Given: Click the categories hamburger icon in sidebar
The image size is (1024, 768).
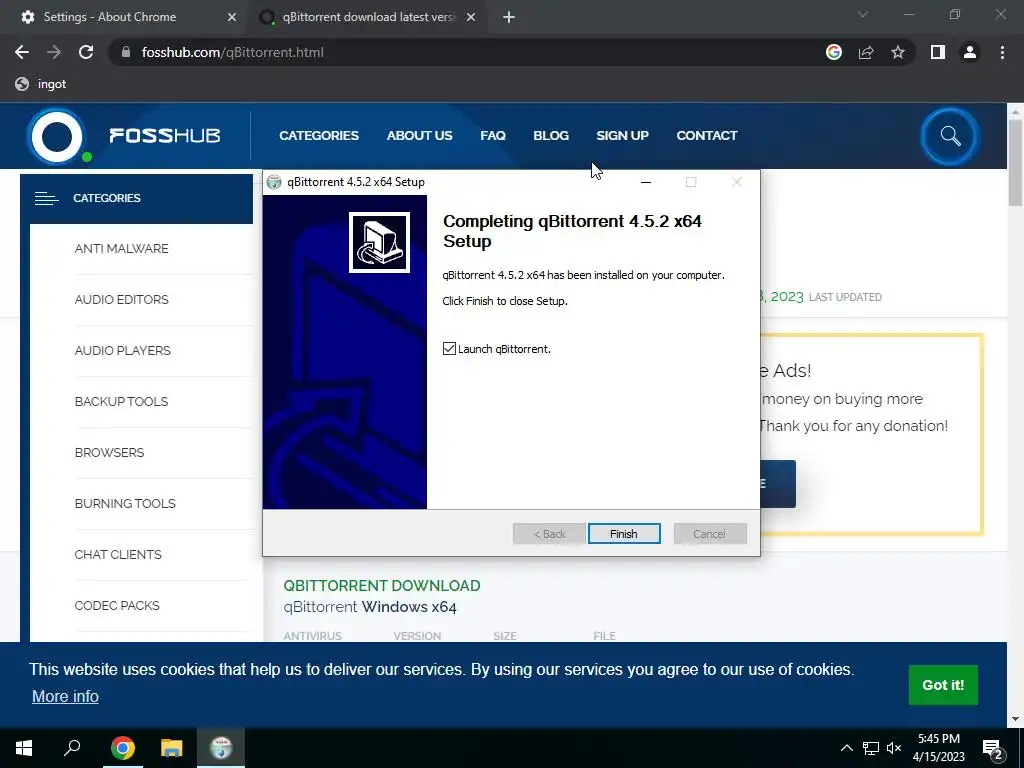Looking at the screenshot, I should (46, 198).
